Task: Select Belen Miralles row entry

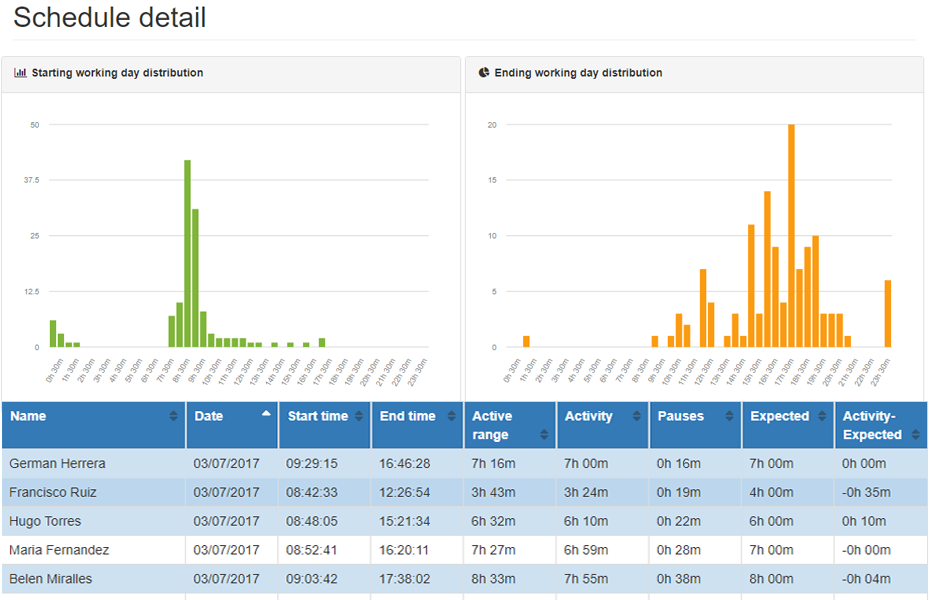Action: point(52,580)
